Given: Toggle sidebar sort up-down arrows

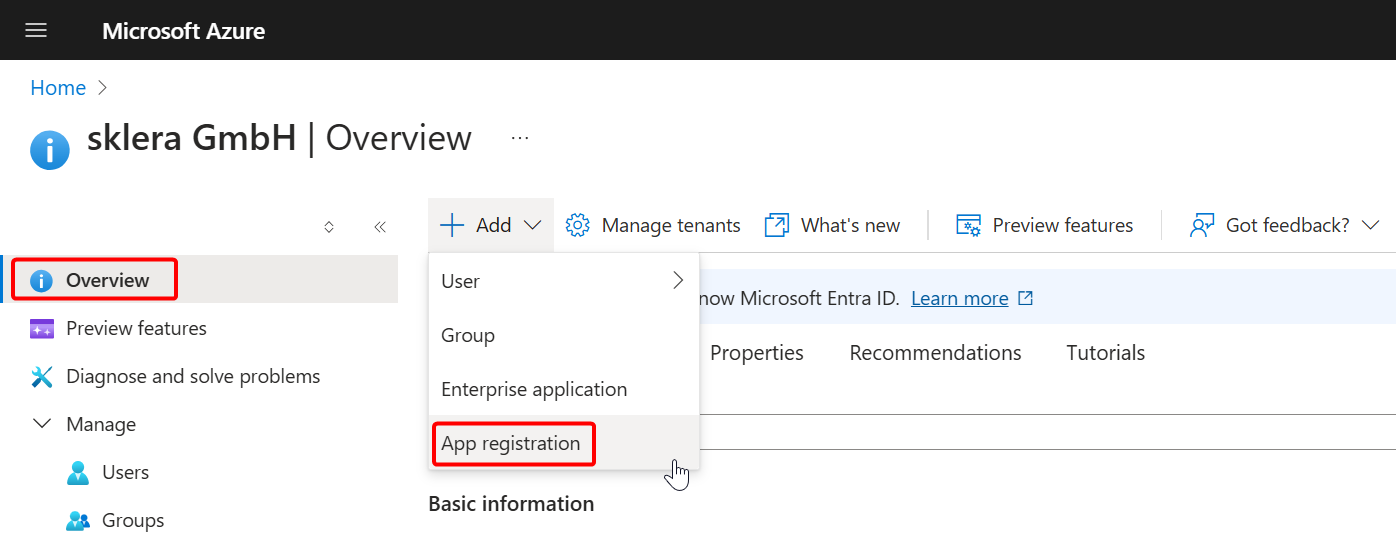Looking at the screenshot, I should [x=329, y=227].
